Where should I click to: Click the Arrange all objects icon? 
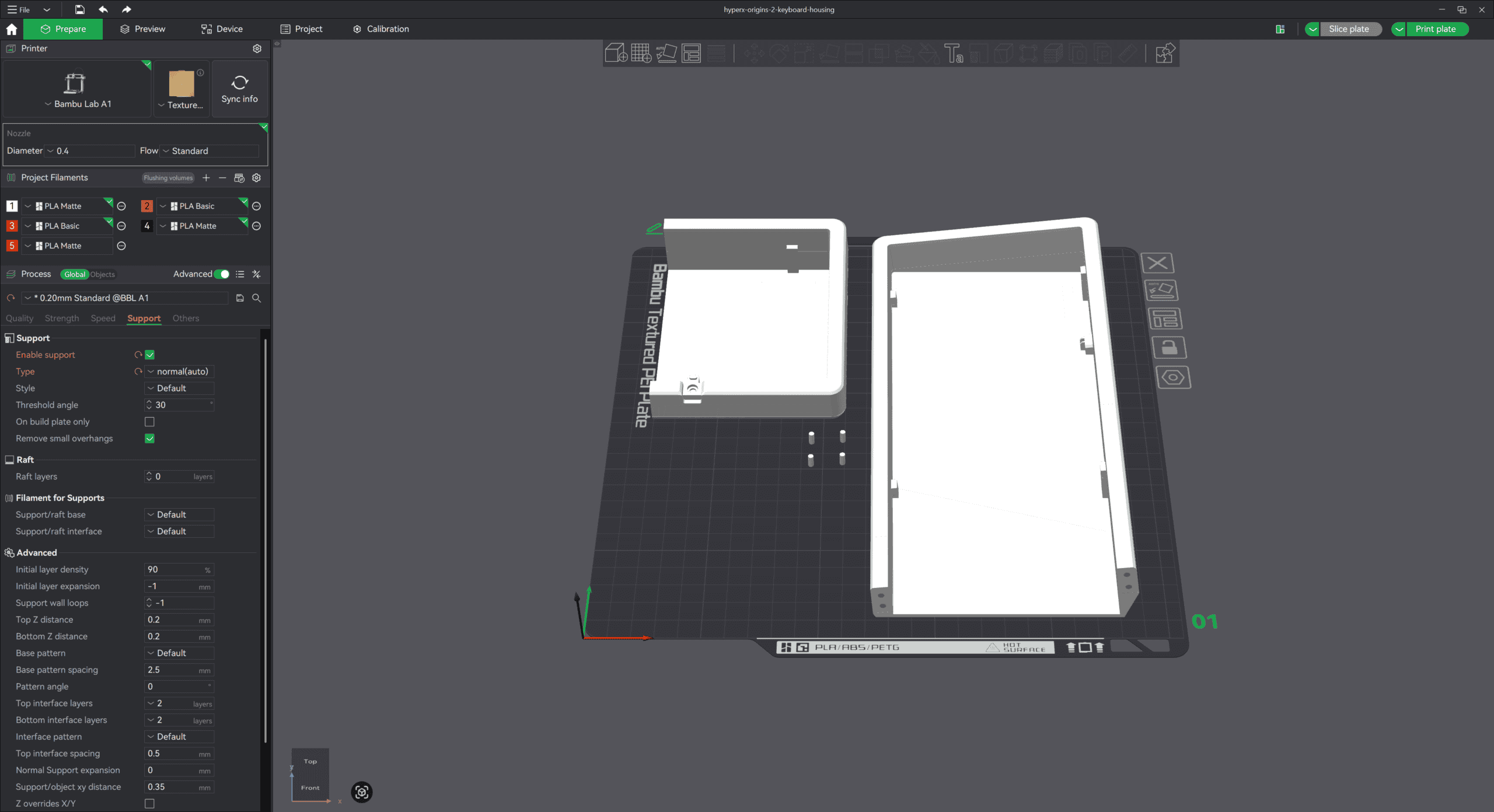[691, 53]
